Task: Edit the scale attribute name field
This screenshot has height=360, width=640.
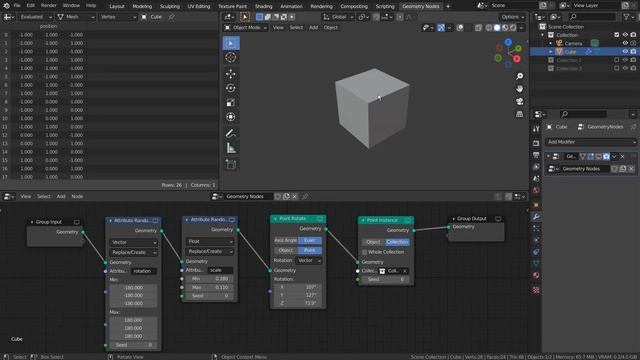Action: 220,270
